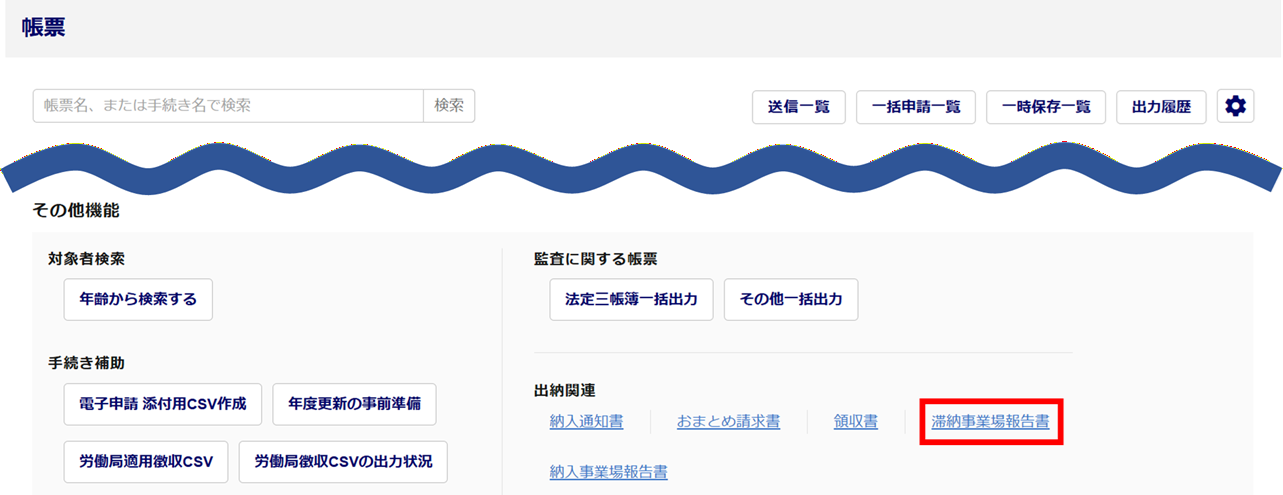Screen dimensions: 1283x495
Task: Go to the 納入事業場報告書 link
Action: click(x=608, y=472)
